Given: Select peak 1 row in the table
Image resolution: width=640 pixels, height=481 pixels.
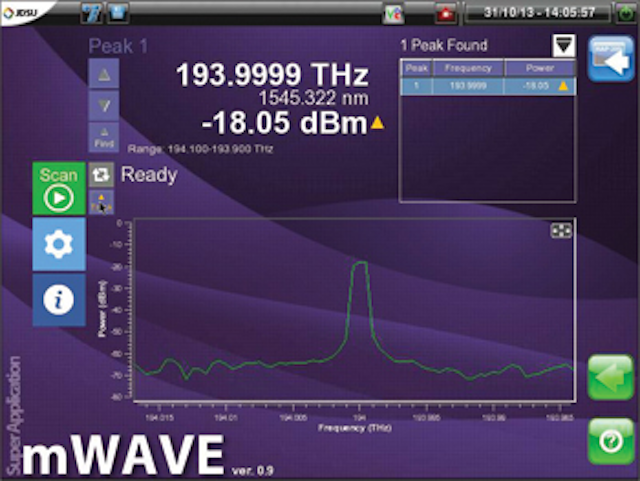Looking at the screenshot, I should click(488, 86).
